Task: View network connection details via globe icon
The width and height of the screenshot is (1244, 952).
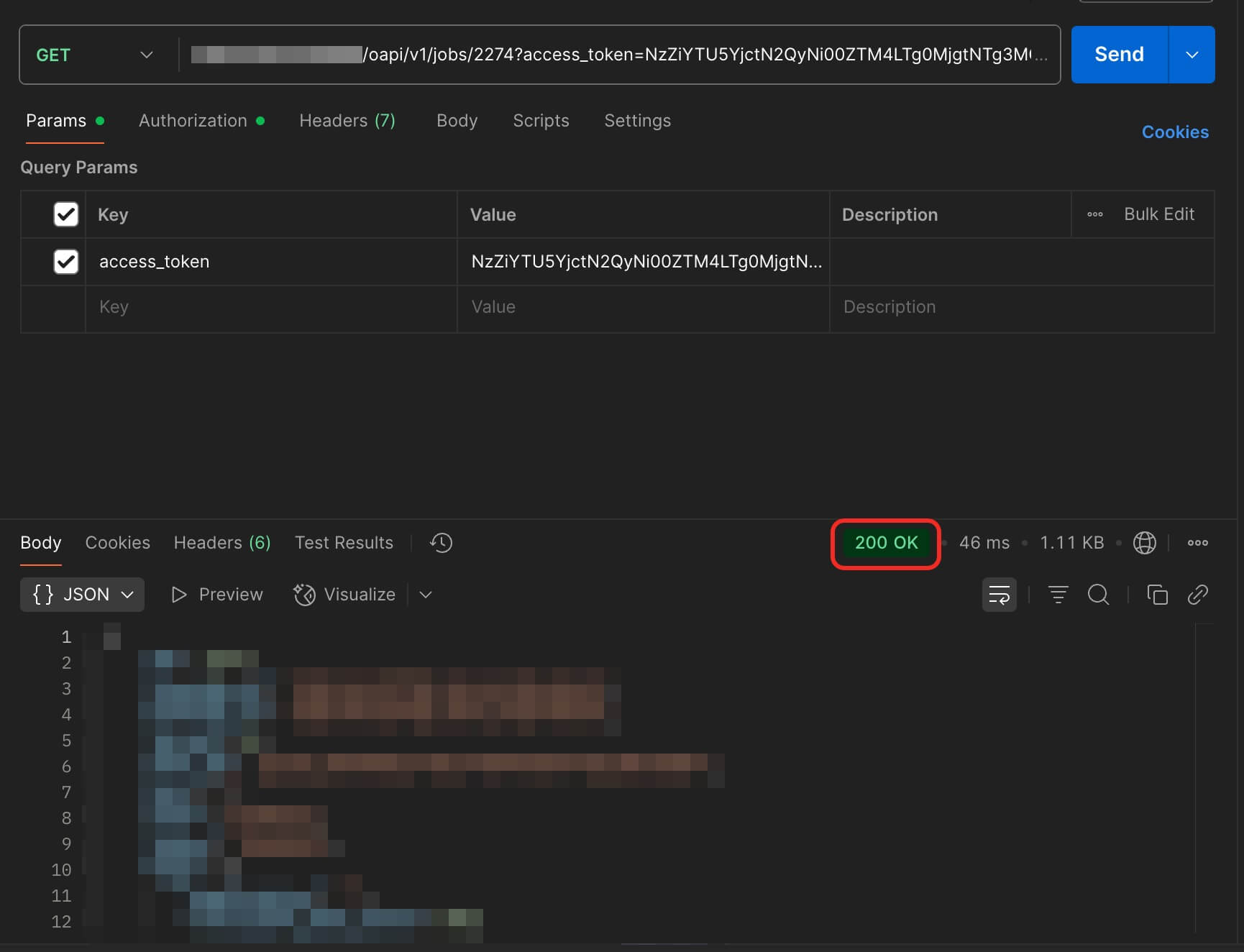Action: tap(1144, 543)
